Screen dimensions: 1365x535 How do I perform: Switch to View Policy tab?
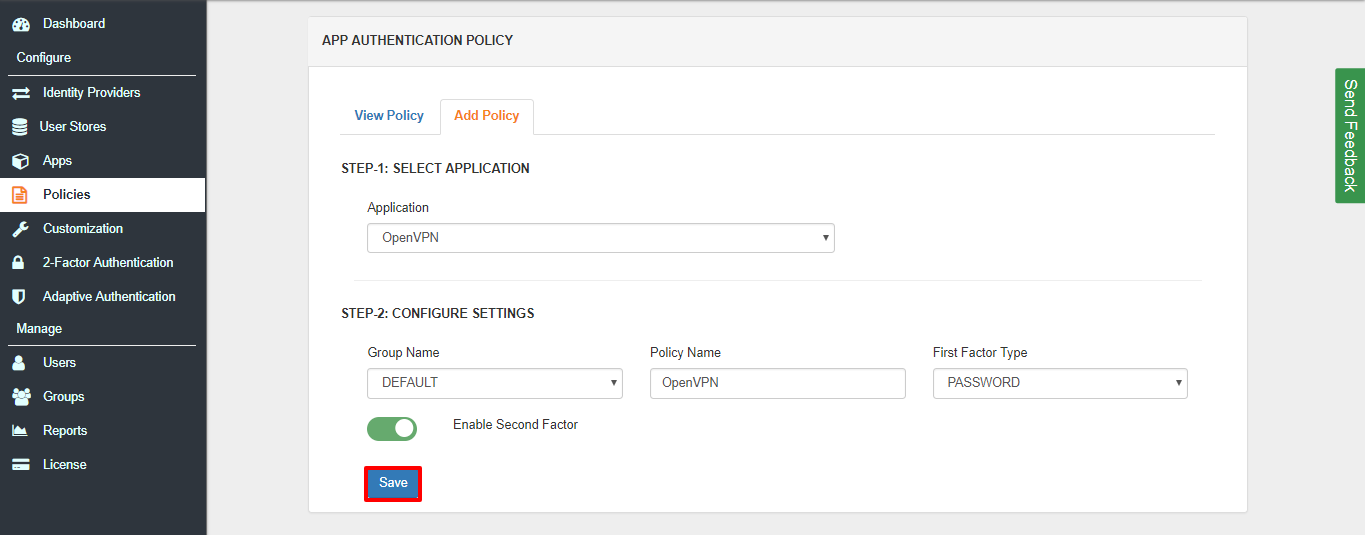[x=389, y=116]
